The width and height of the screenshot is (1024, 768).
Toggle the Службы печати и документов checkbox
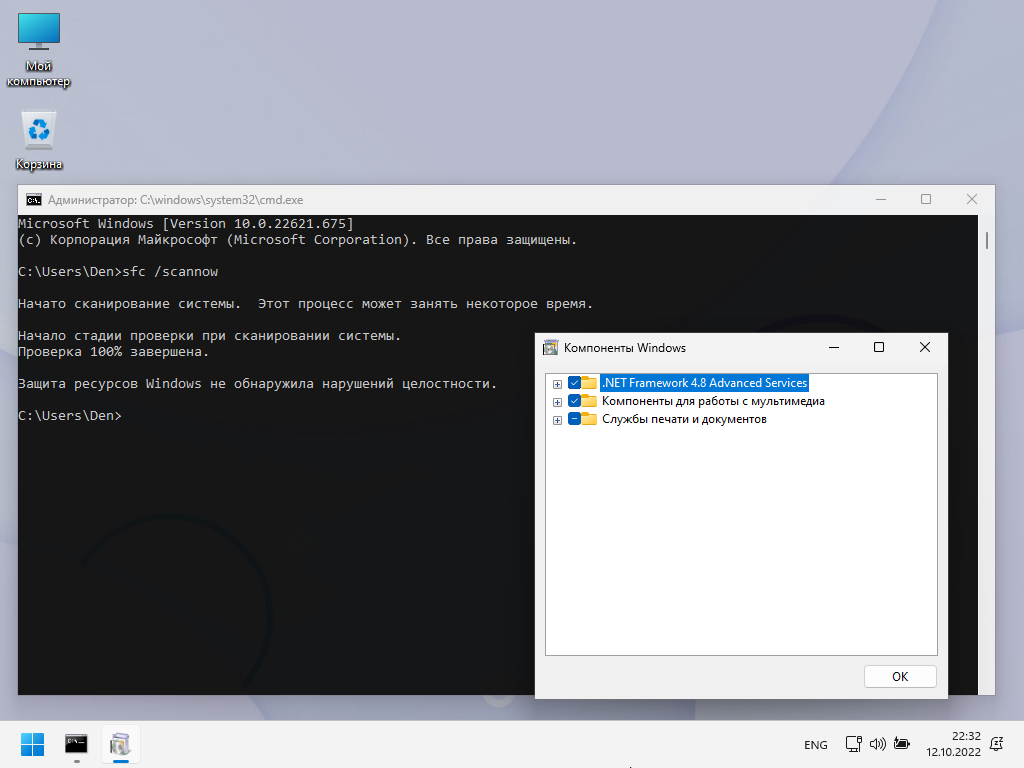(x=574, y=419)
